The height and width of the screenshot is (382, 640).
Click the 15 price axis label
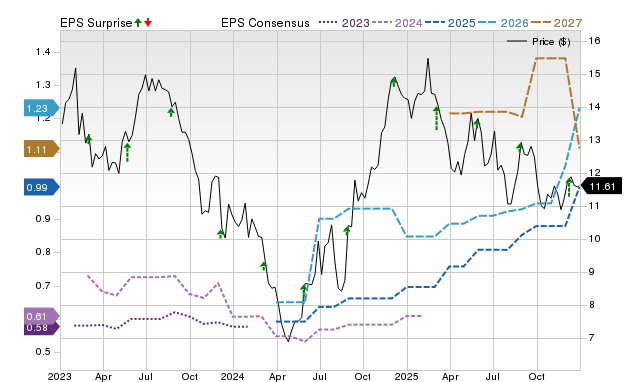tap(595, 74)
